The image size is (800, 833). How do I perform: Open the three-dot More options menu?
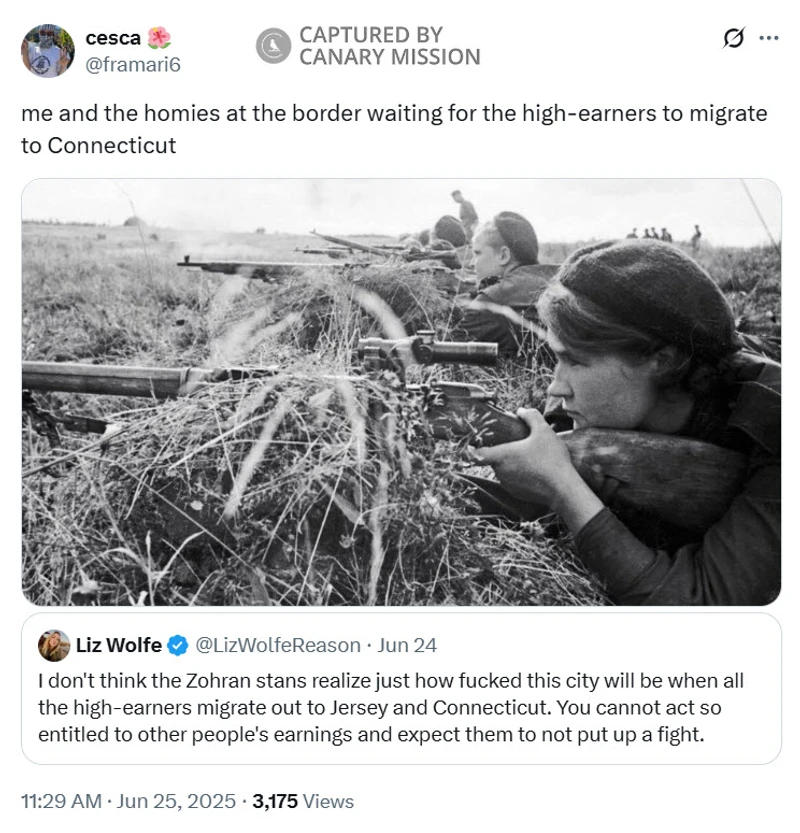click(768, 38)
